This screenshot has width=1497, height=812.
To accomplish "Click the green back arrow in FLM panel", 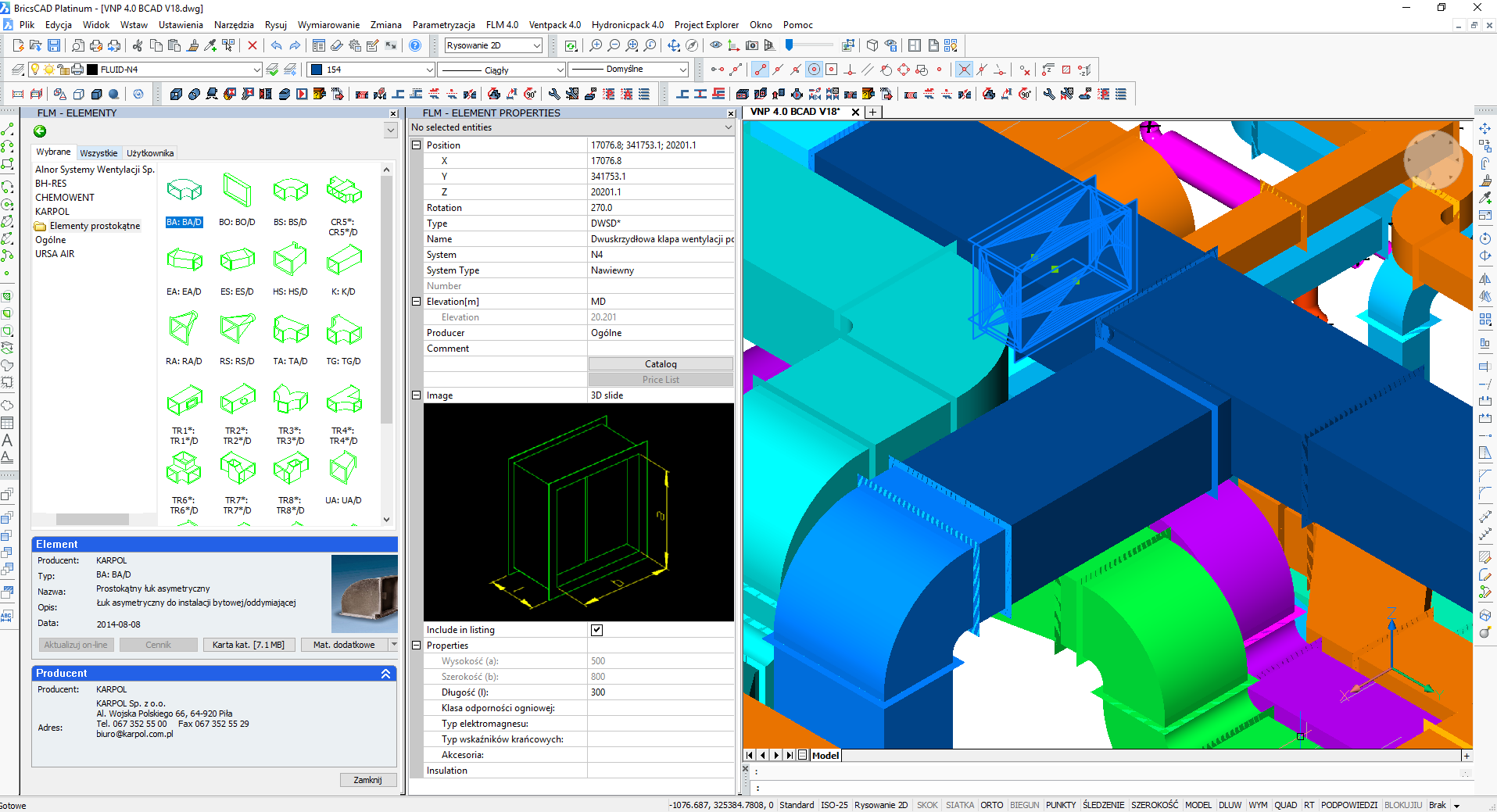I will pyautogui.click(x=40, y=131).
